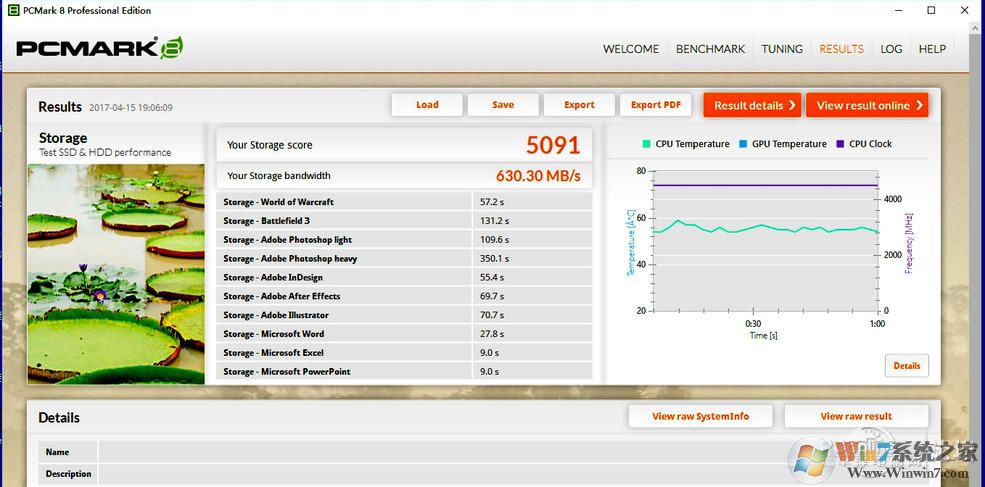Viewport: 985px width, 487px height.
Task: Click View raw SystemInfo
Action: (700, 416)
